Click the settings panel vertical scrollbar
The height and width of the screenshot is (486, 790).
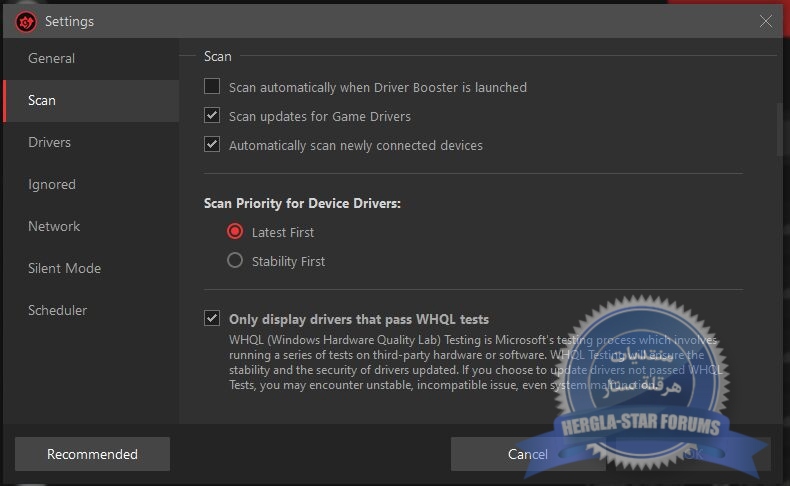779,129
